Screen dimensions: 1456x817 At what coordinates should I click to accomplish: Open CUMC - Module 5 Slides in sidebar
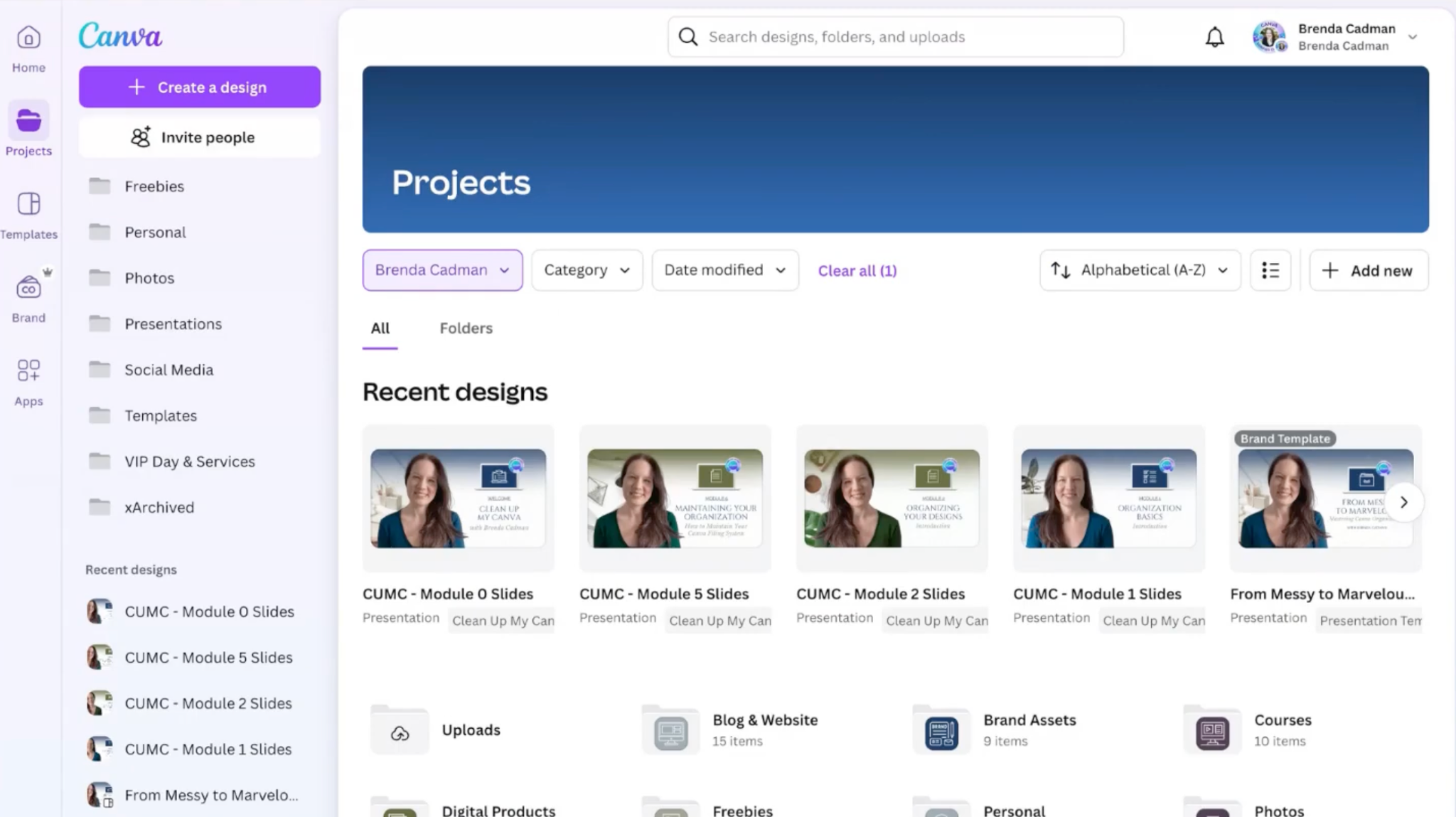coord(199,658)
